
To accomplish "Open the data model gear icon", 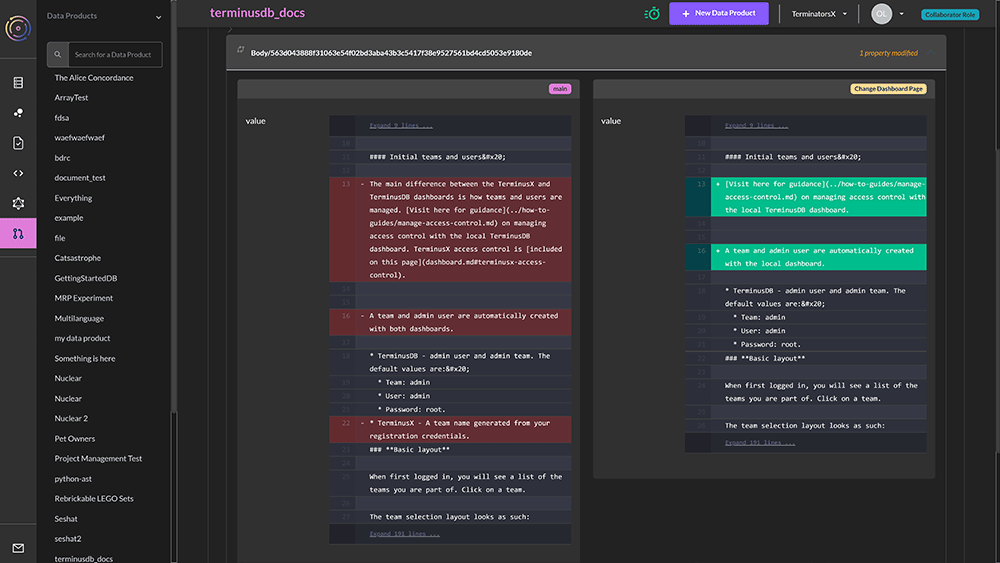I will [x=18, y=203].
